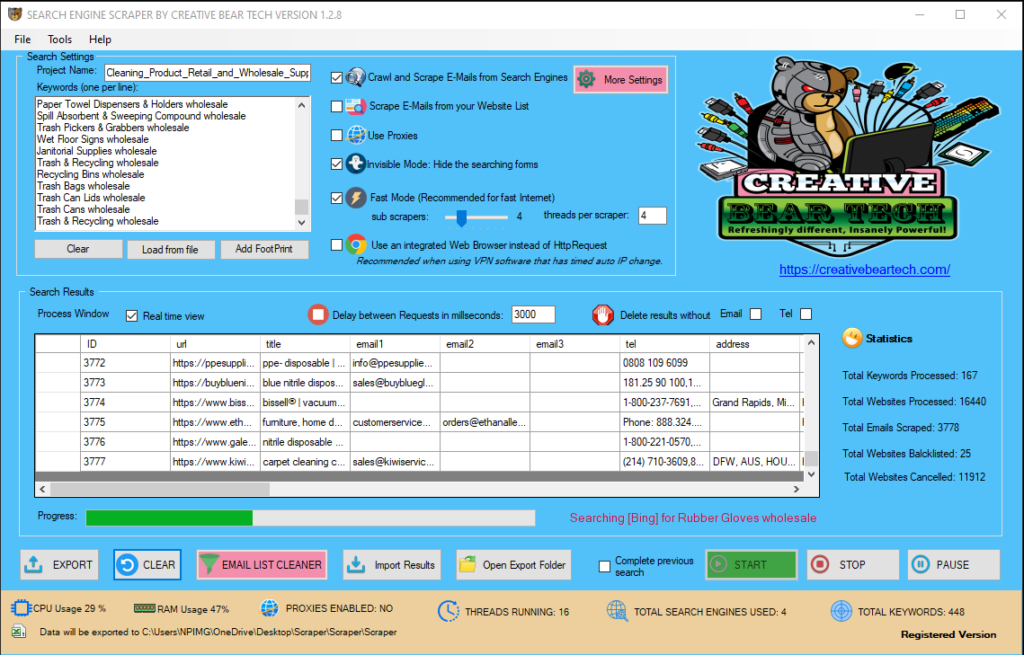Click the url column header

tap(216, 343)
